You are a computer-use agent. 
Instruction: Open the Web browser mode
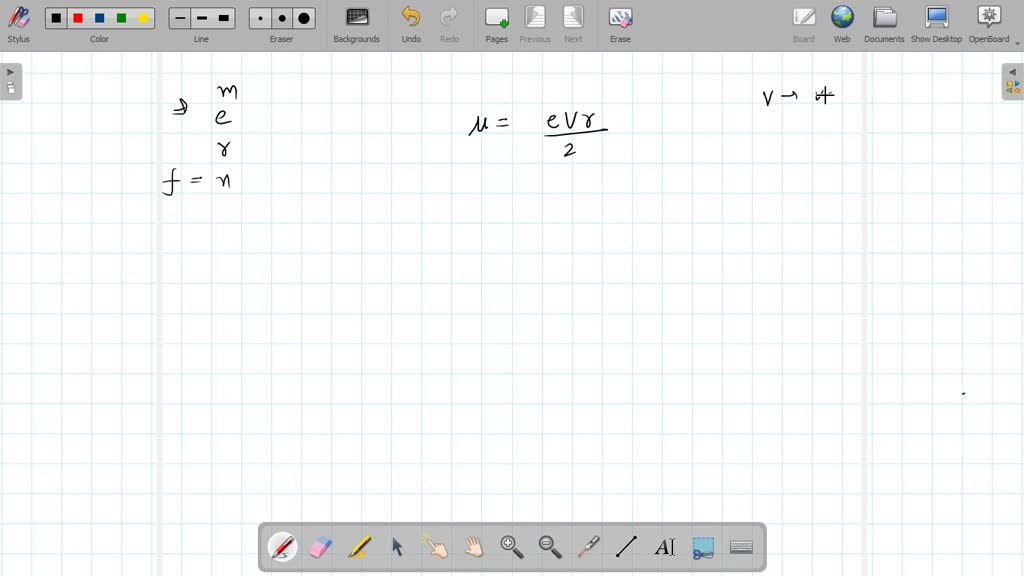tap(842, 25)
